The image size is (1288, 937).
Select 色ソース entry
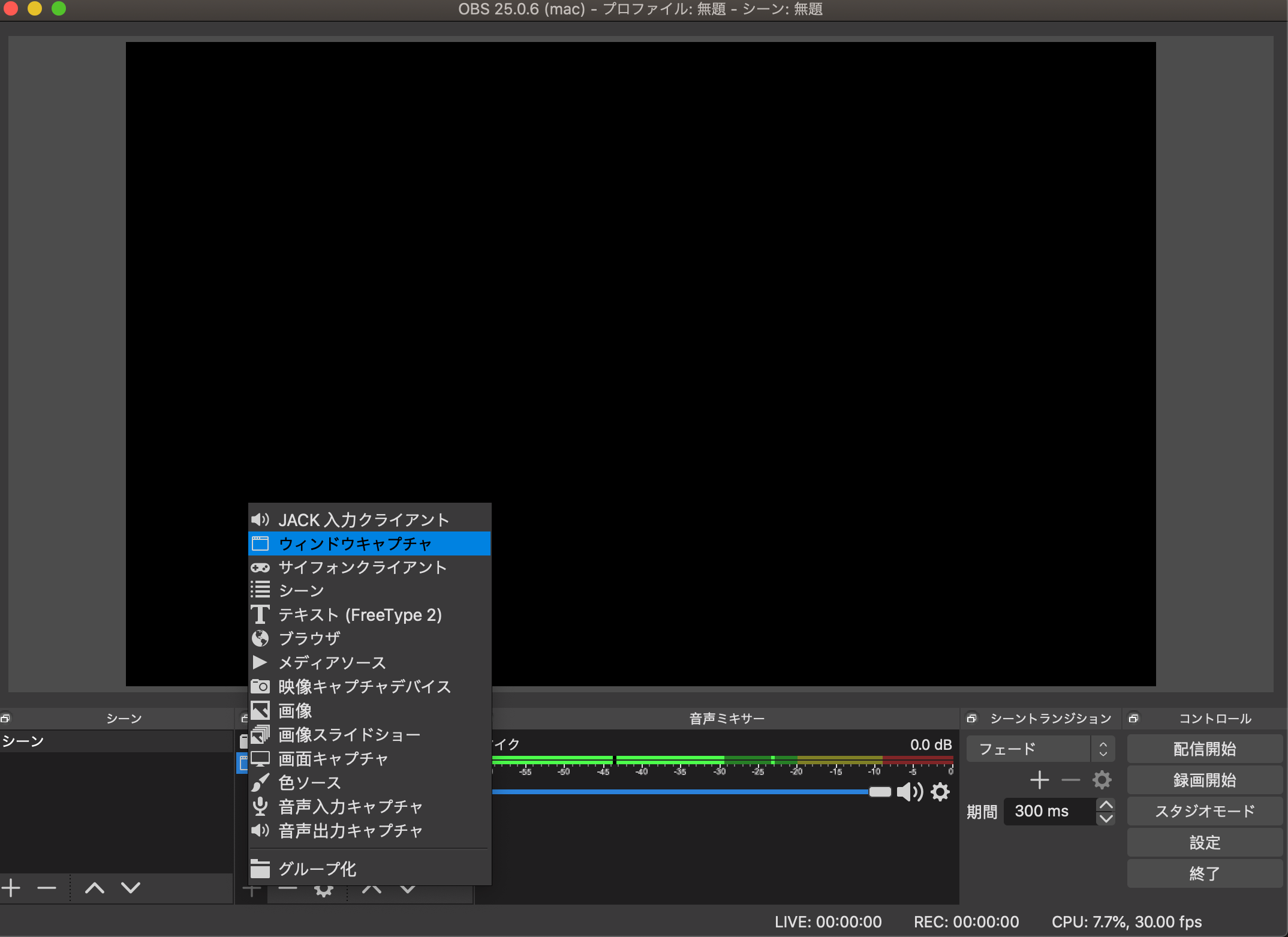pyautogui.click(x=369, y=783)
